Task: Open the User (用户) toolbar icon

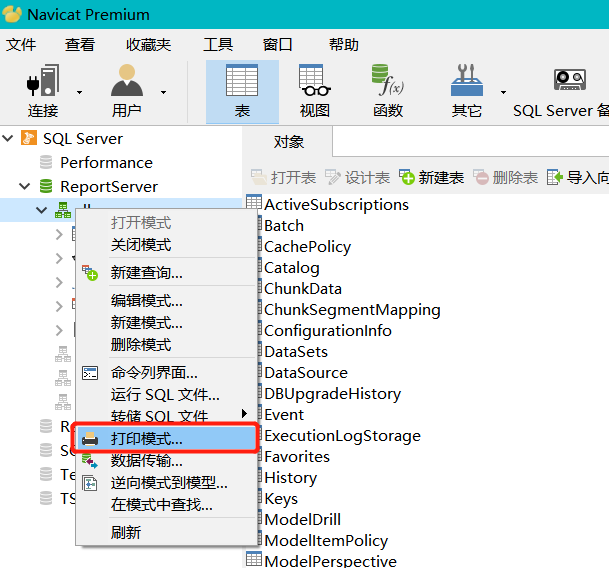Action: [x=127, y=80]
